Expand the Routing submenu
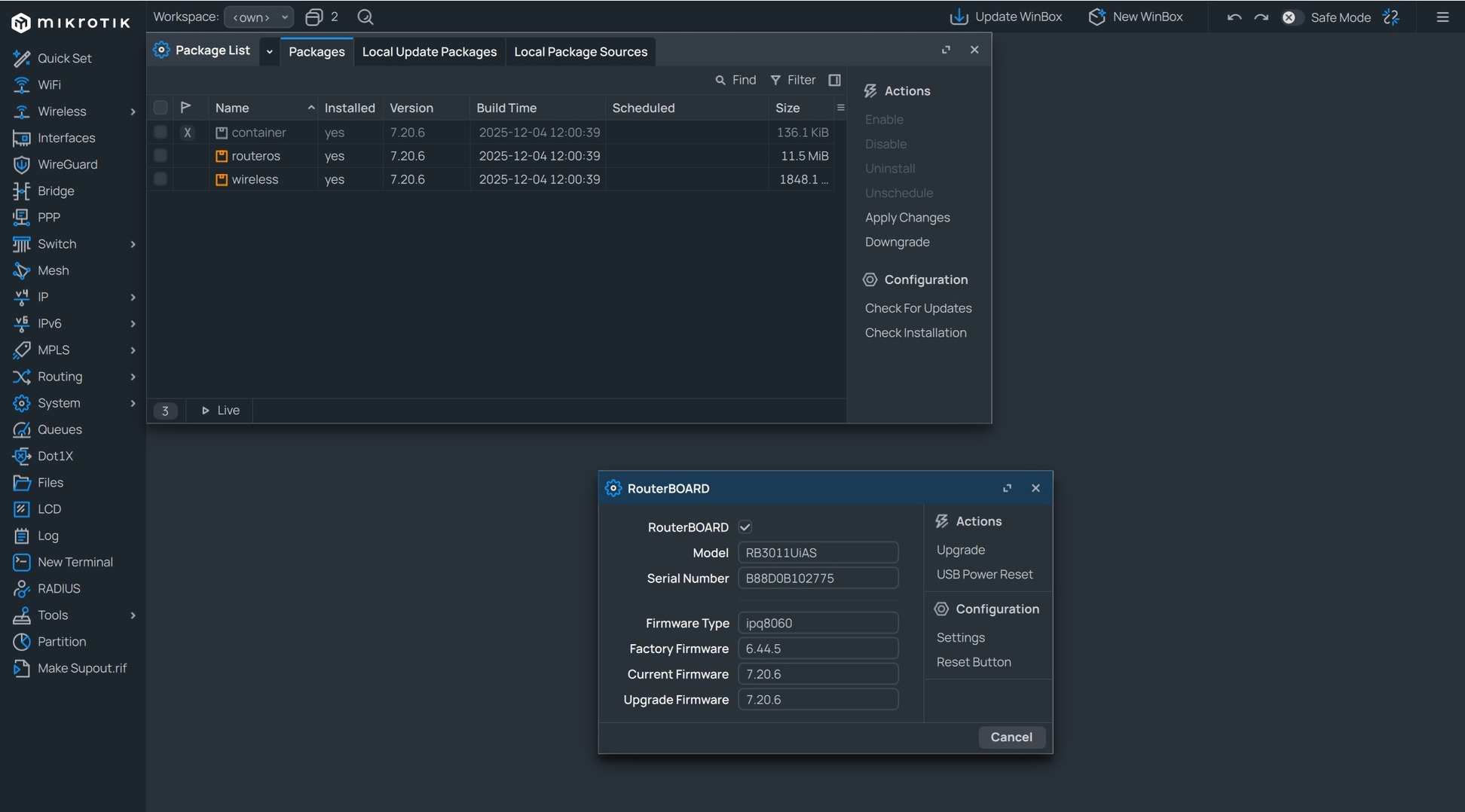 tap(133, 377)
